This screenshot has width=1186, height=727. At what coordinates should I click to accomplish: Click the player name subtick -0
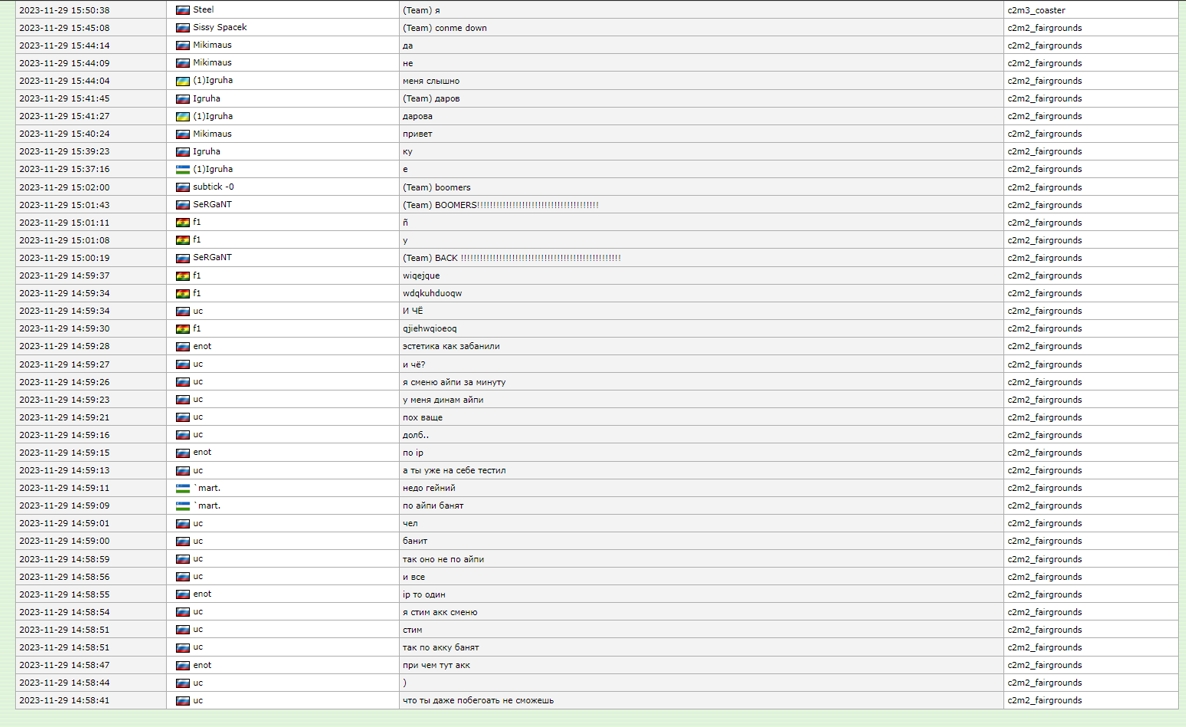213,187
